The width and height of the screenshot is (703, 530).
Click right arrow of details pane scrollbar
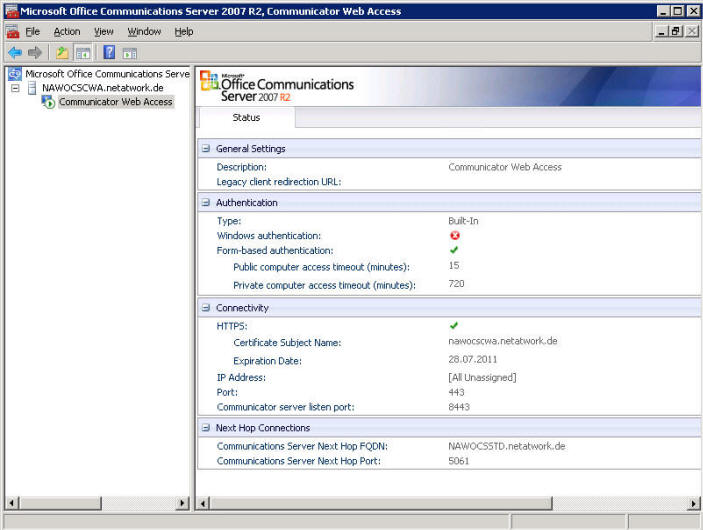coord(694,504)
